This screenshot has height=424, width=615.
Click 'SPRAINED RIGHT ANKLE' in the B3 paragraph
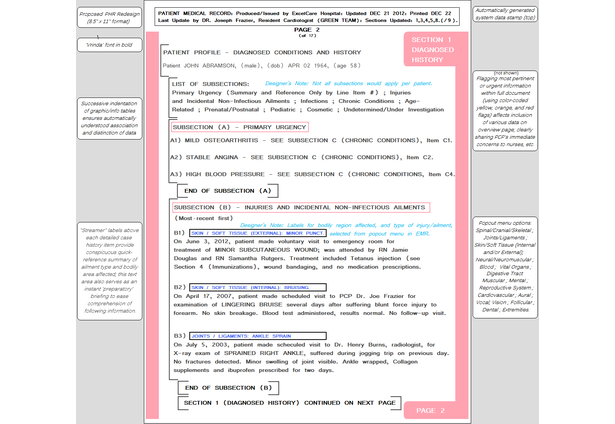pos(264,353)
